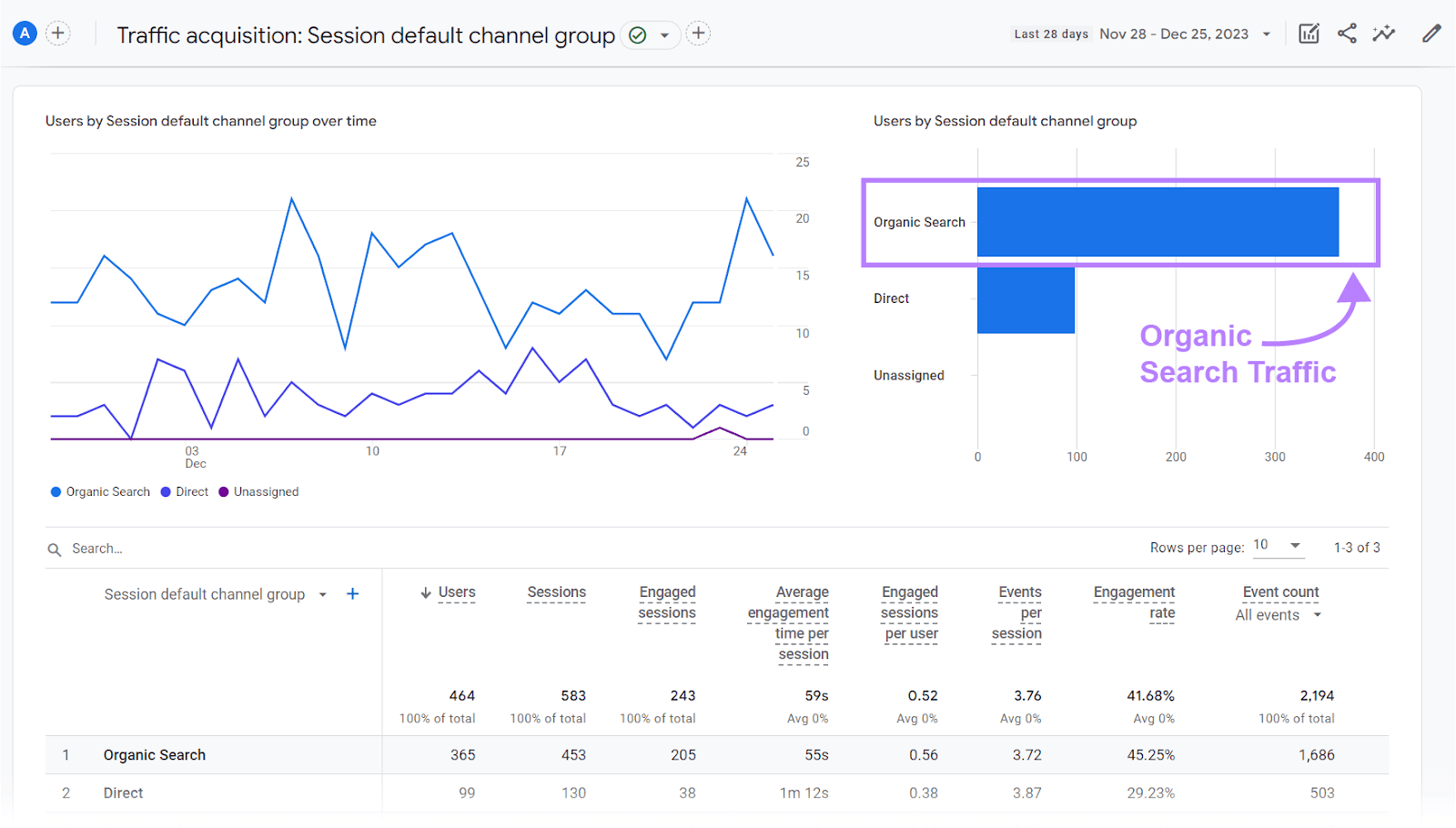Click the '1-3 of 3' pagination text
Image resolution: width=1456 pixels, height=828 pixels.
coord(1357,548)
